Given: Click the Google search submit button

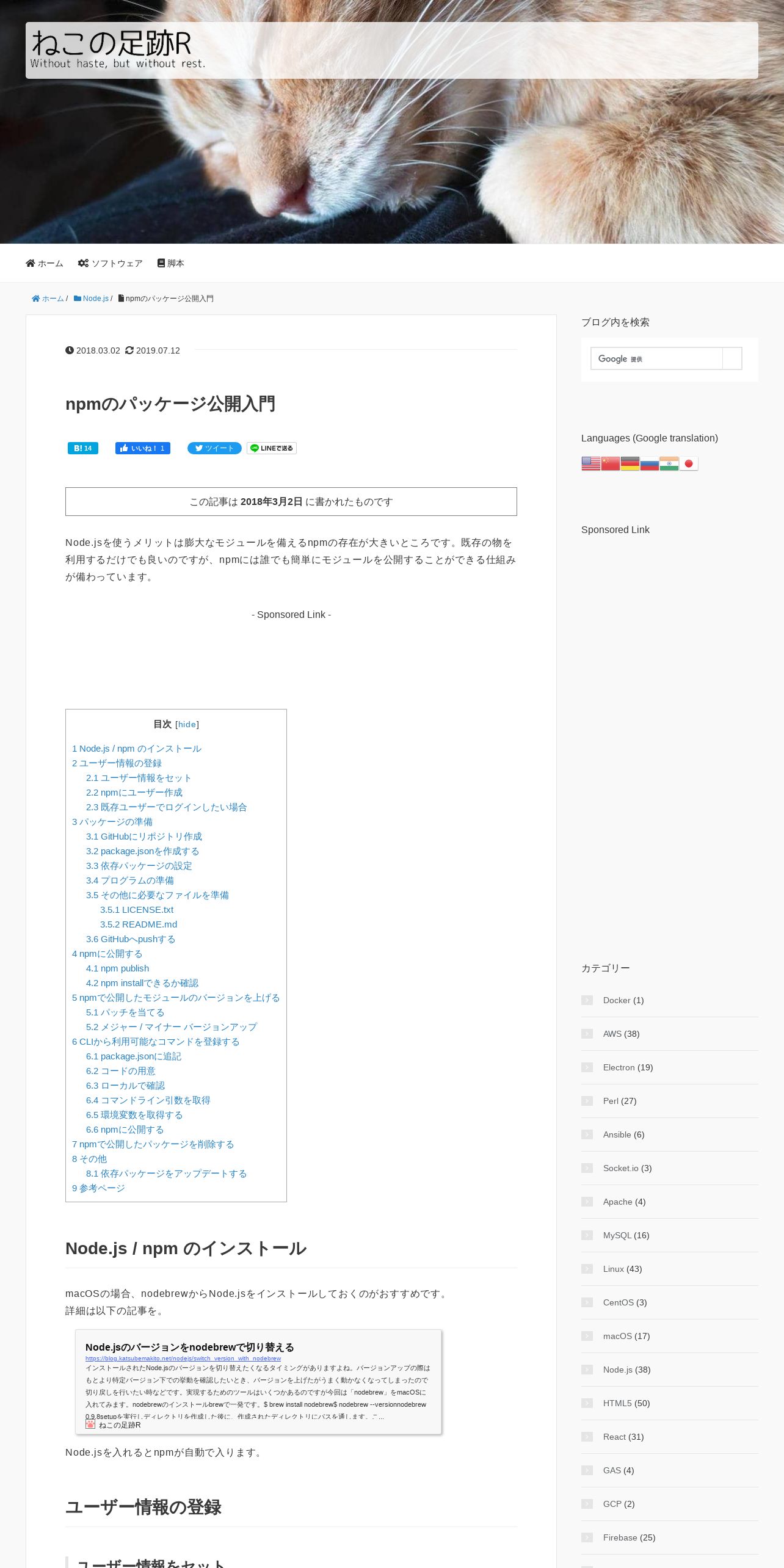Looking at the screenshot, I should 732,358.
